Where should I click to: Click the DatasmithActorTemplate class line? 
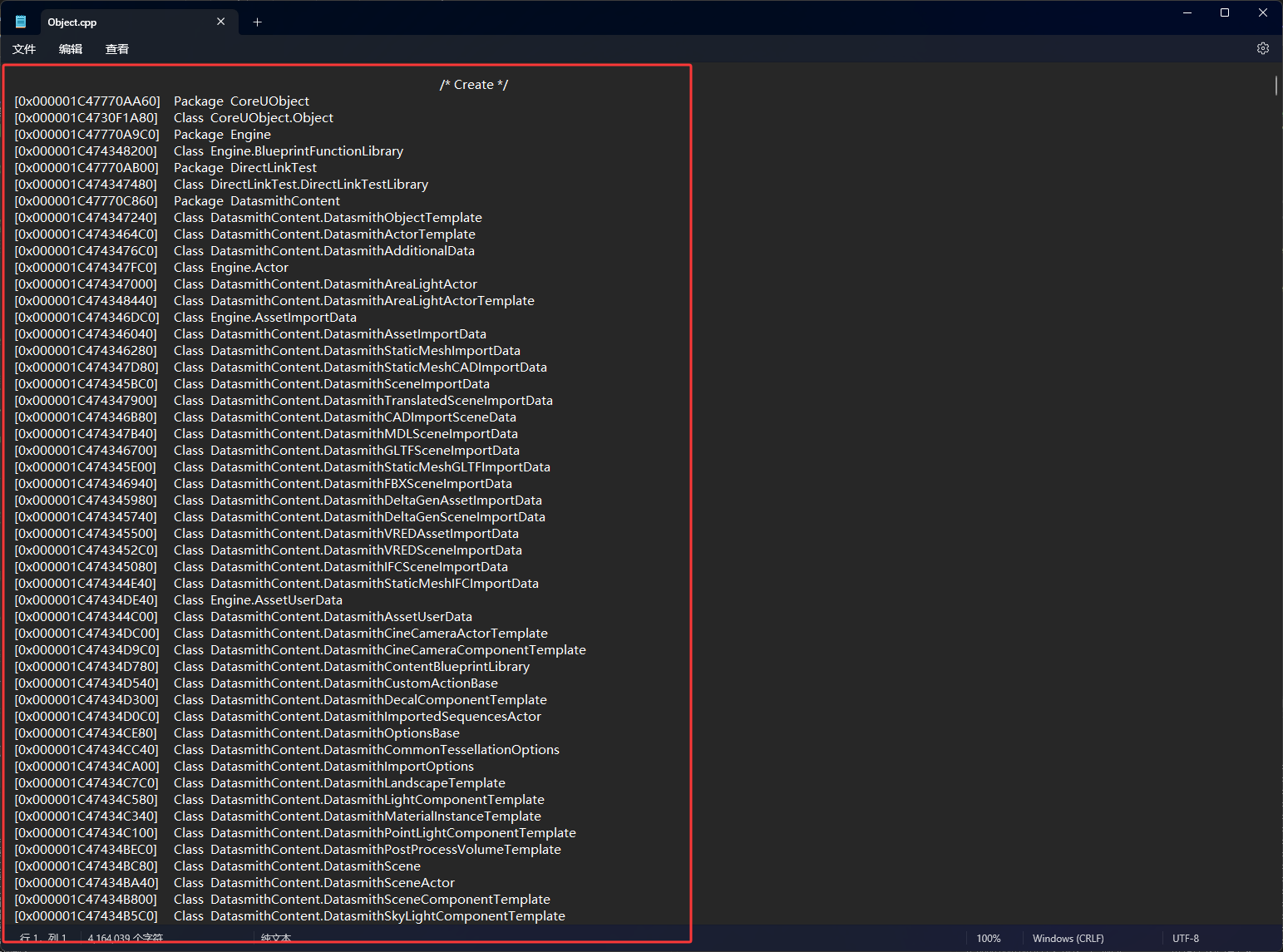pos(245,234)
